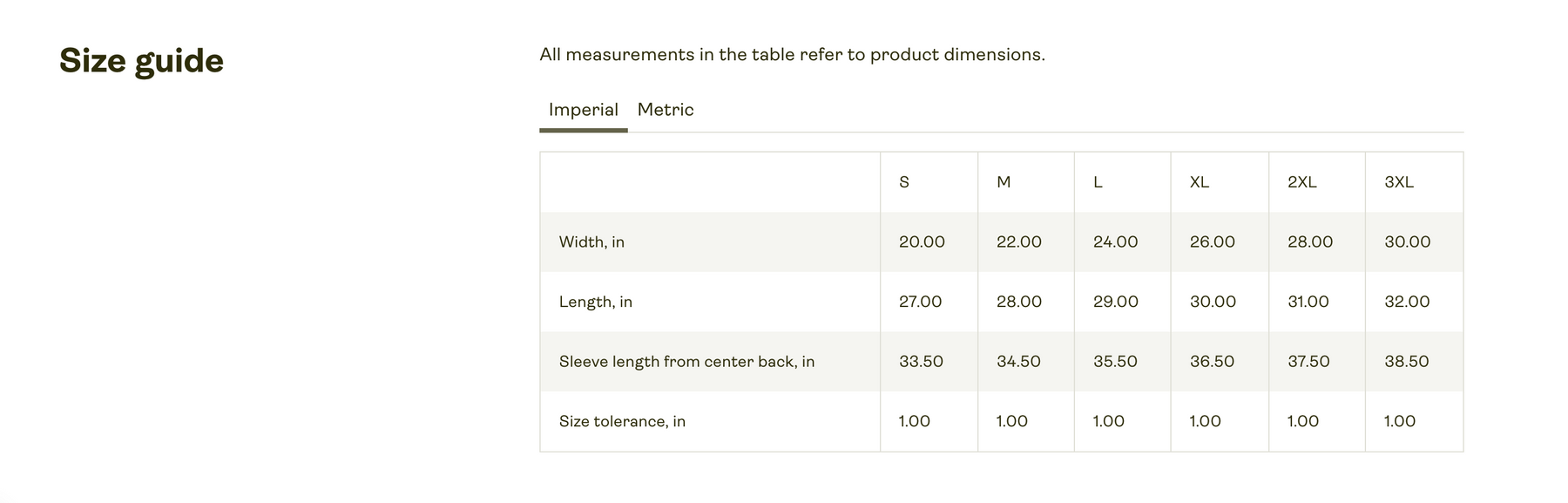Viewport: 1568px width, 503px height.
Task: Click the 20.00 width cell for S
Action: 922,242
